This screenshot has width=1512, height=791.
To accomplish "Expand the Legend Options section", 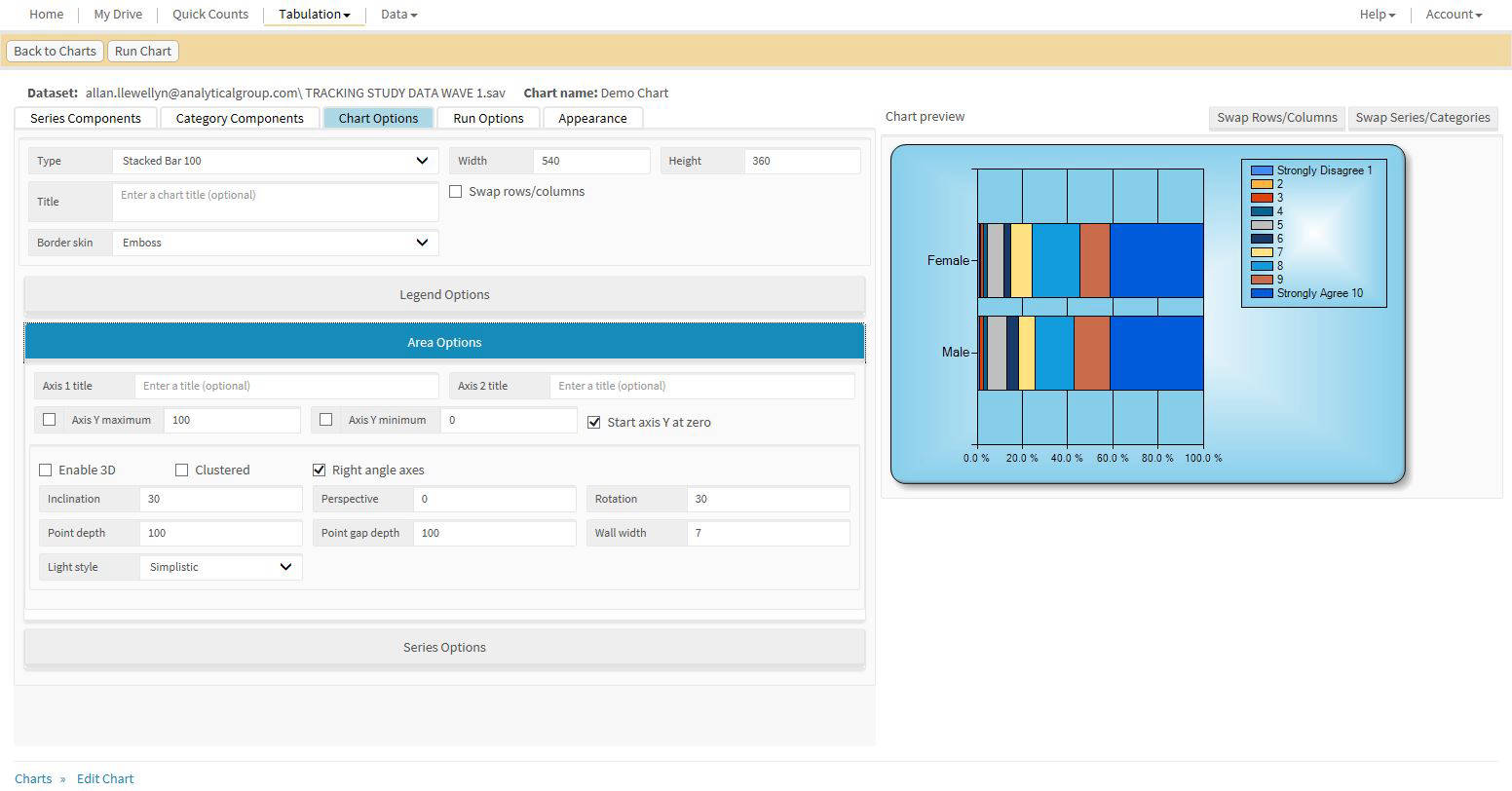I will pyautogui.click(x=444, y=294).
